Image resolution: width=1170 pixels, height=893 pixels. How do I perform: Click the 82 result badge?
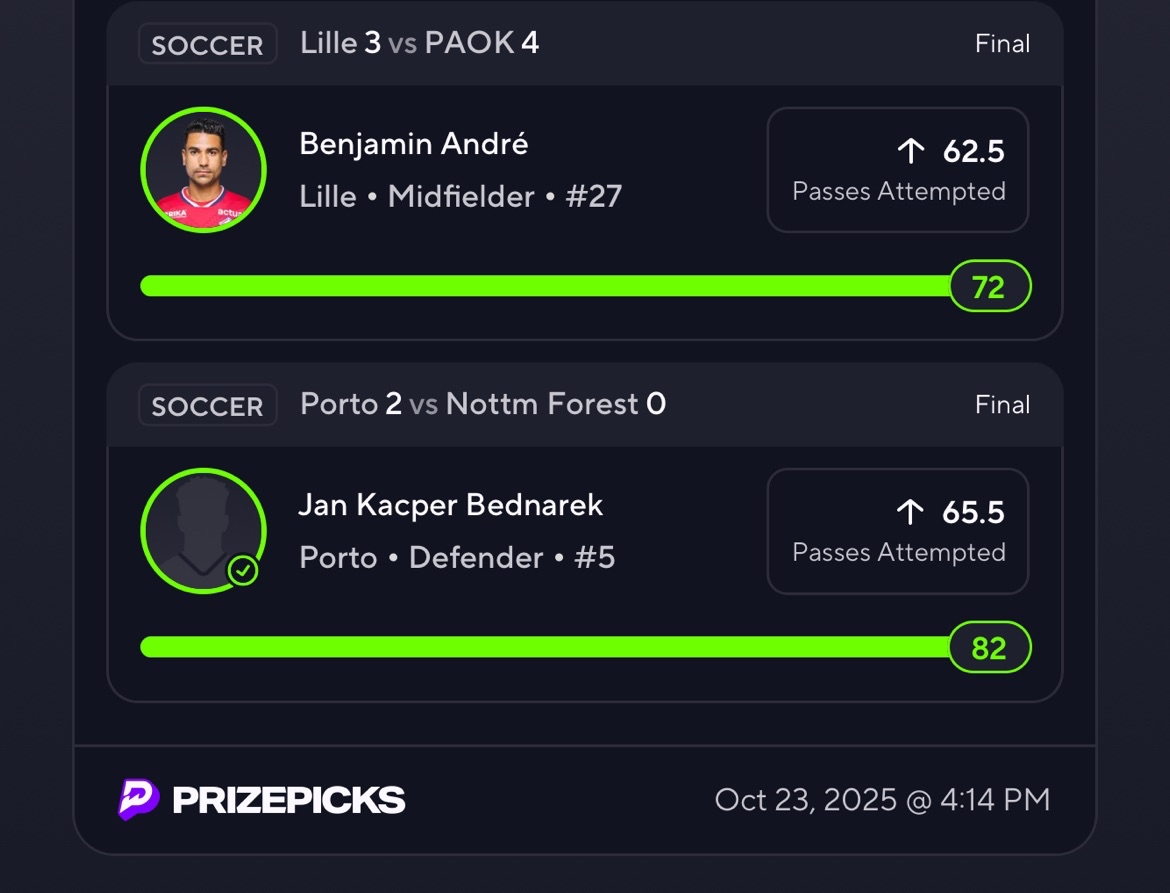point(989,648)
